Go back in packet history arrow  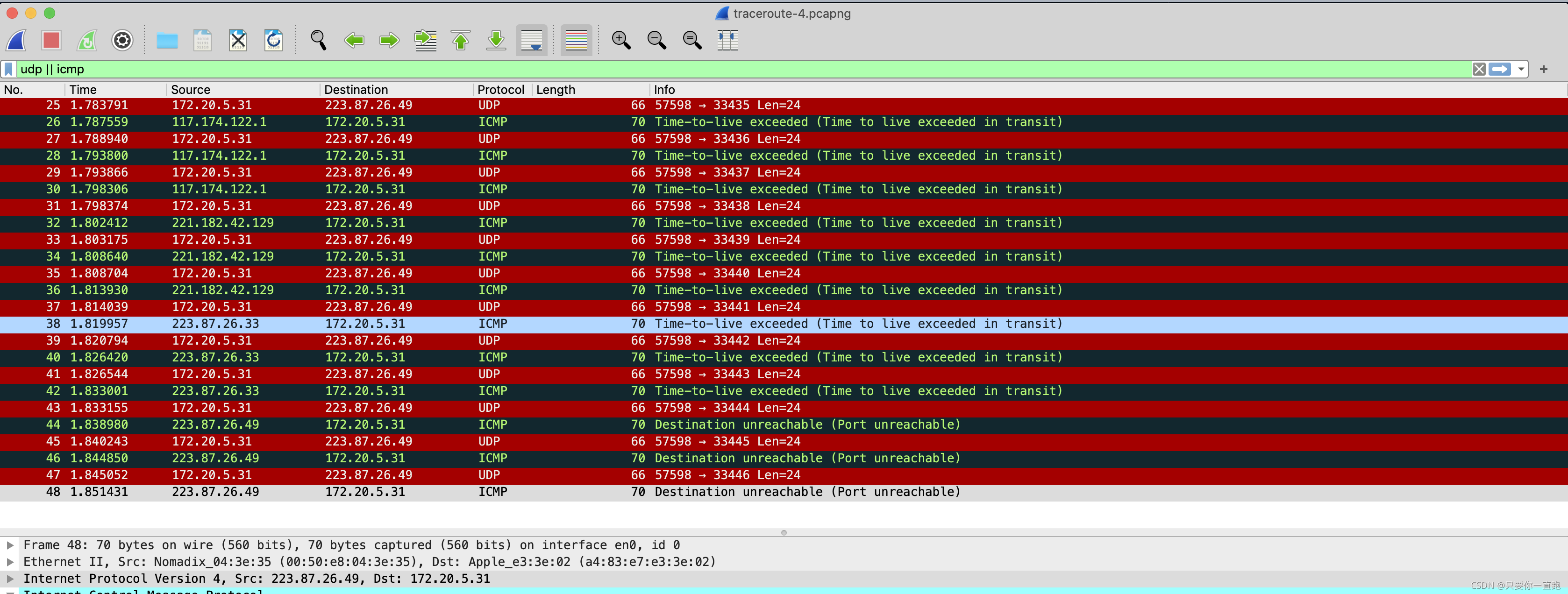[354, 41]
